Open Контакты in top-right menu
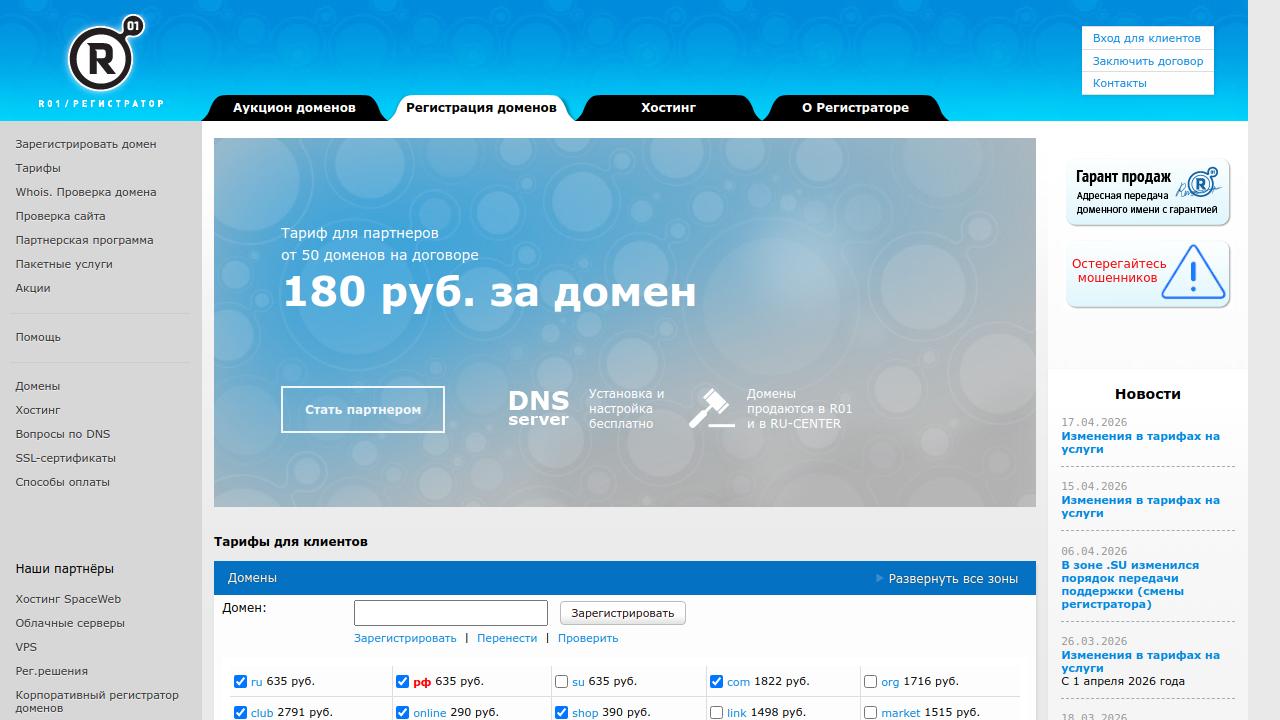This screenshot has height=720, width=1280. tap(1120, 83)
